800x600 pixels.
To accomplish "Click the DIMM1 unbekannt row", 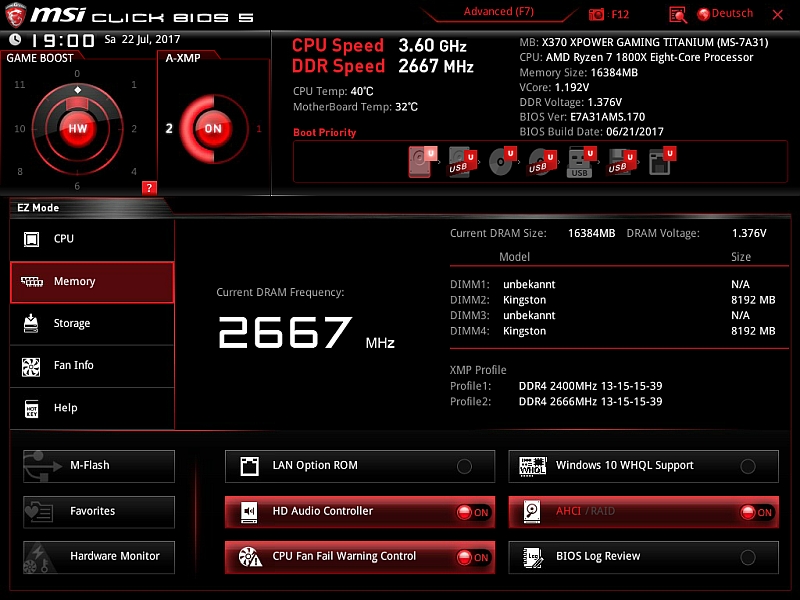I will 612,284.
